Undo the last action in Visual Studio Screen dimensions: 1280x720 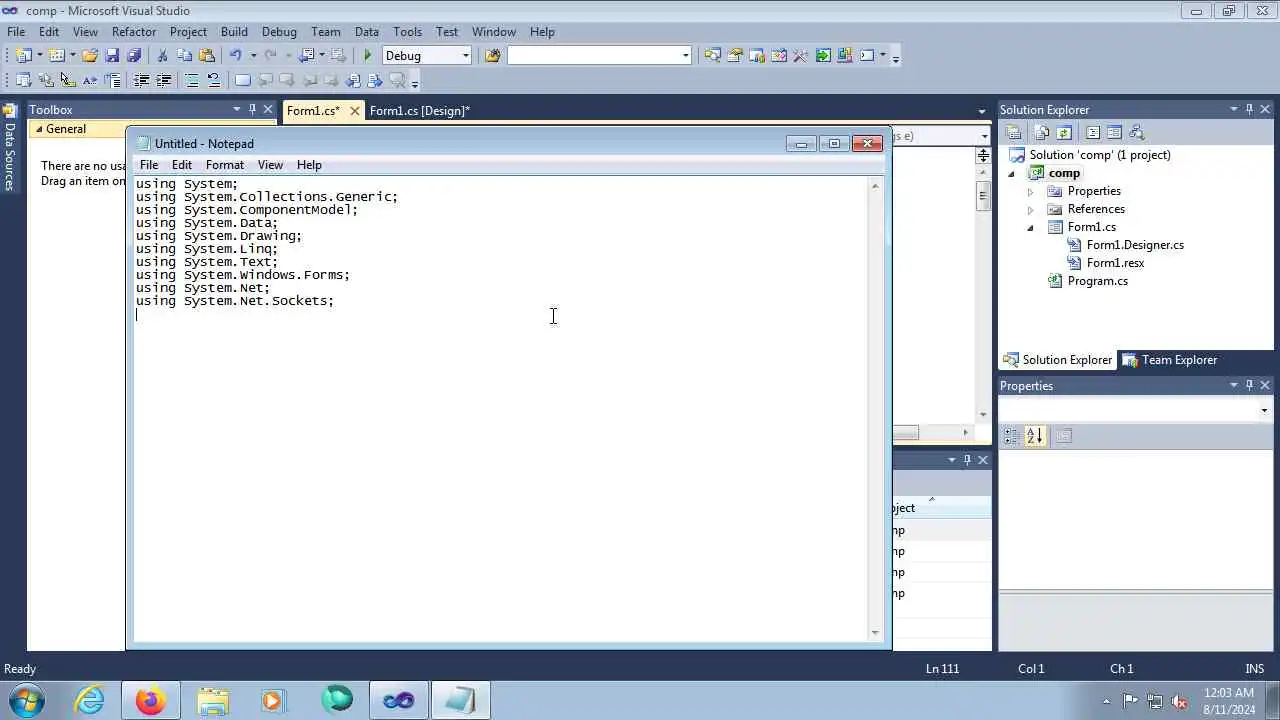235,56
